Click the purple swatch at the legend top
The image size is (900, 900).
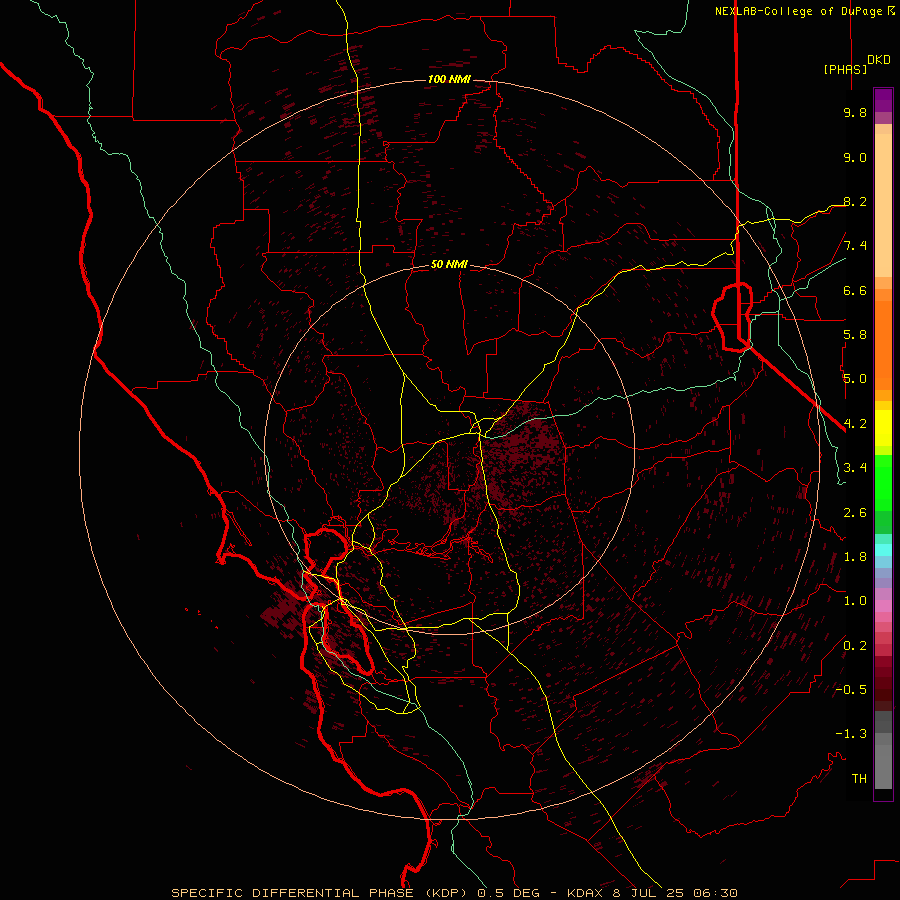pos(883,100)
